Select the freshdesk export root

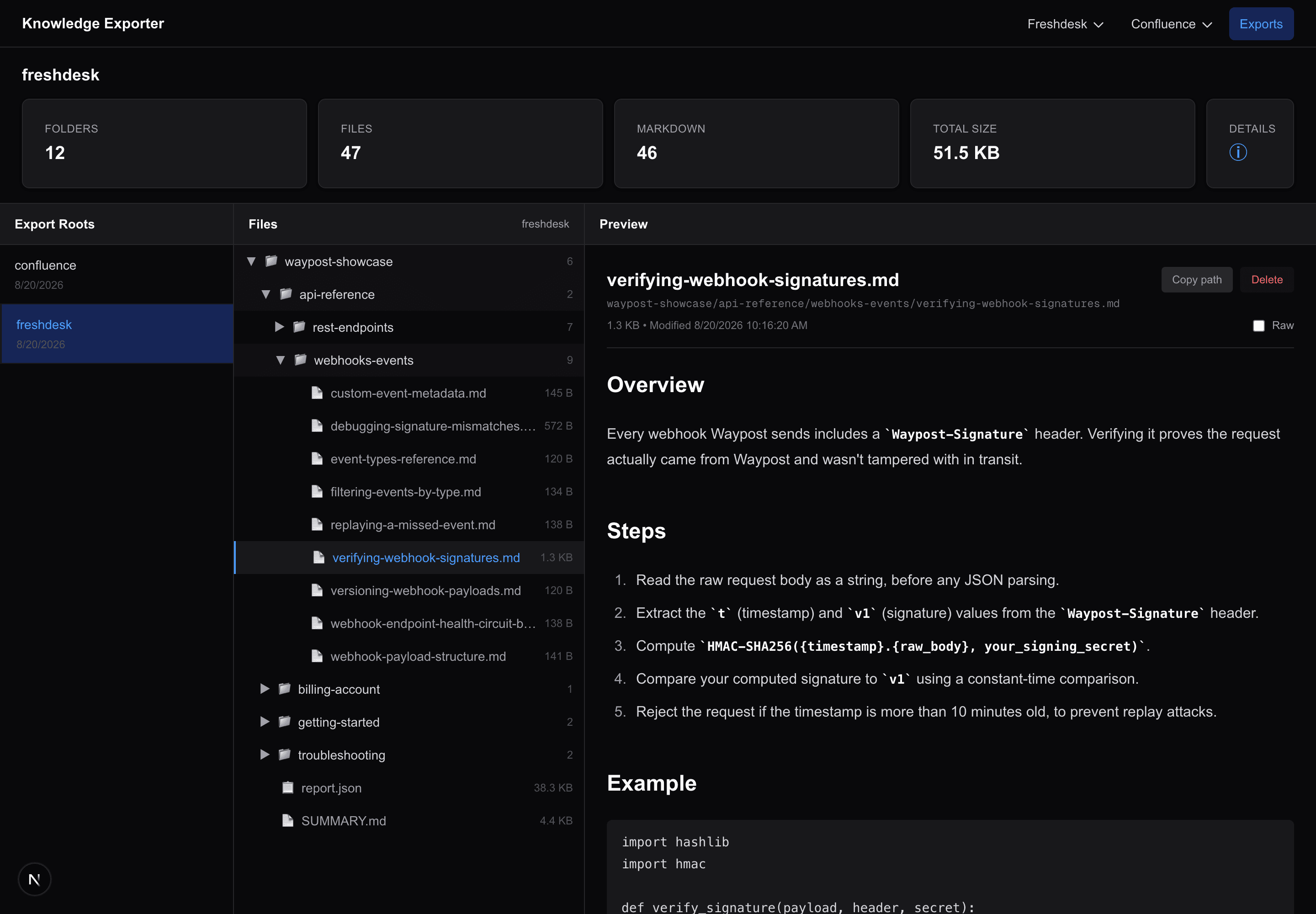pos(117,333)
